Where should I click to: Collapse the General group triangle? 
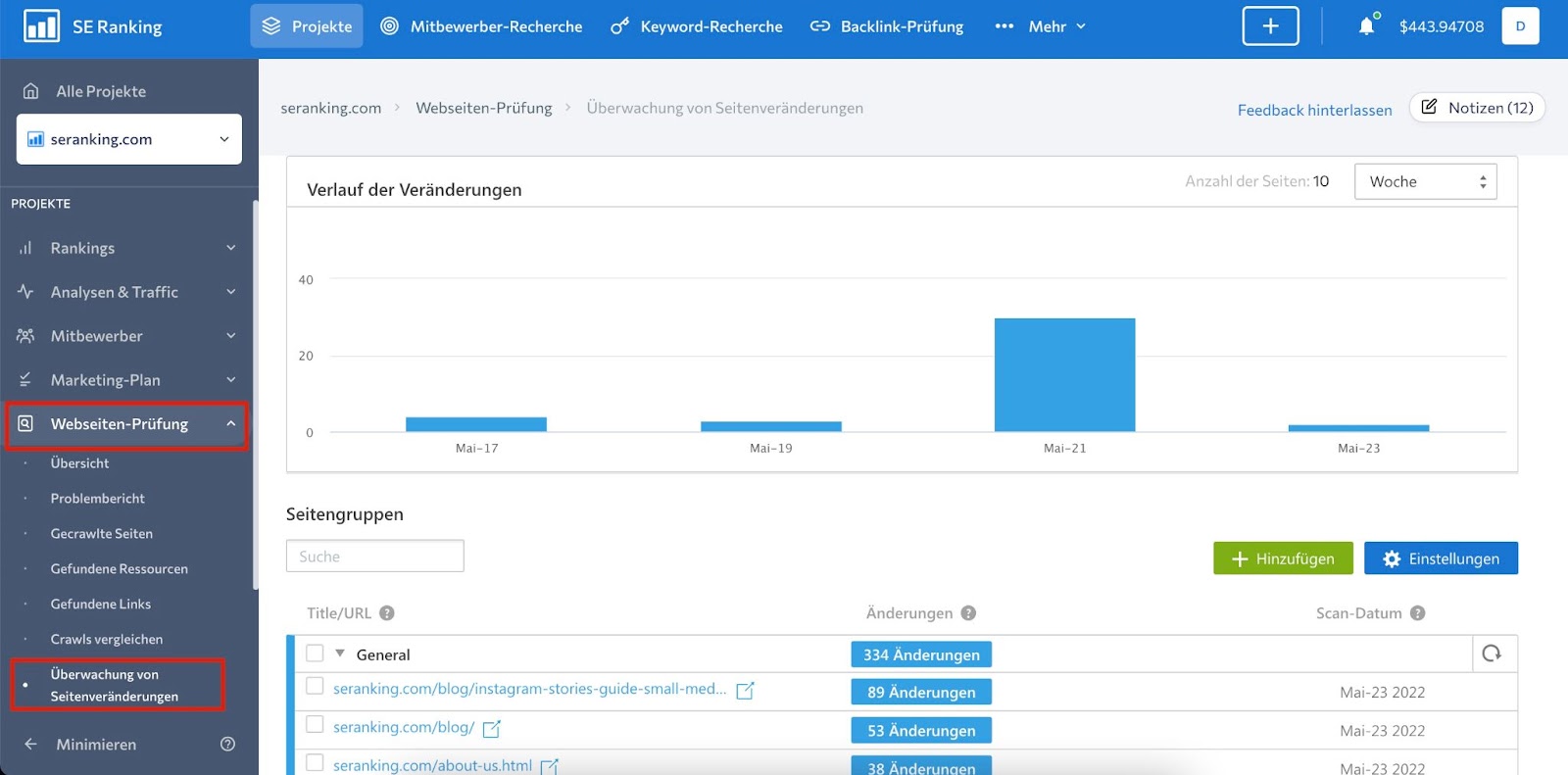pyautogui.click(x=340, y=653)
